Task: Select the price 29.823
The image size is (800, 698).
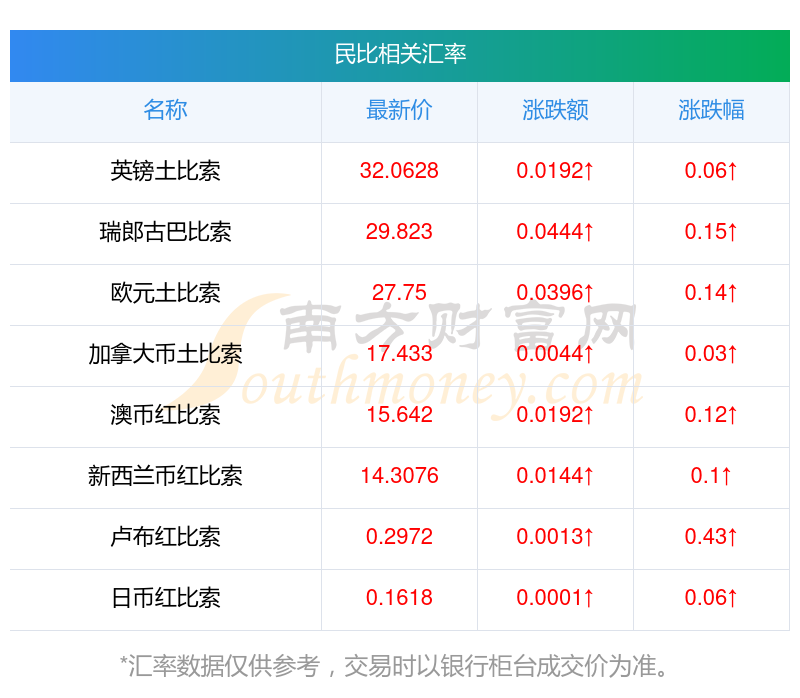Action: [x=399, y=232]
